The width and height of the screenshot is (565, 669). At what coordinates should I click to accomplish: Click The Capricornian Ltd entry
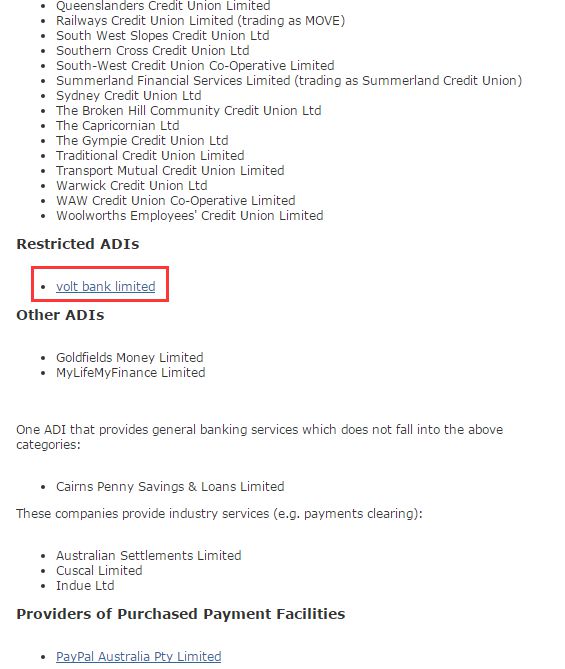(117, 125)
